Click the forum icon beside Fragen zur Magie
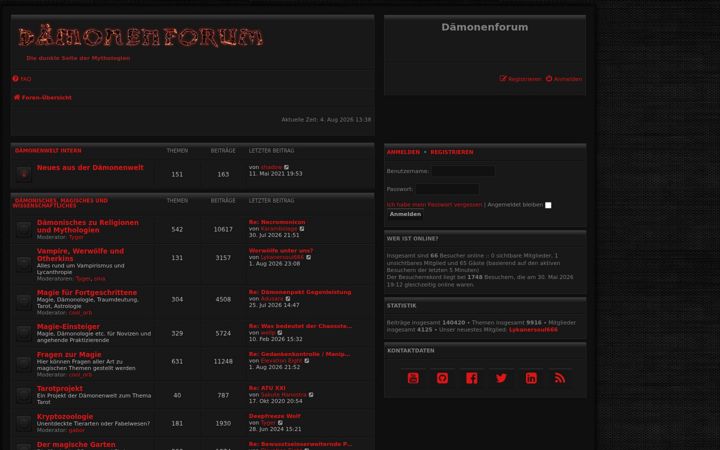The height and width of the screenshot is (450, 720). point(24,364)
